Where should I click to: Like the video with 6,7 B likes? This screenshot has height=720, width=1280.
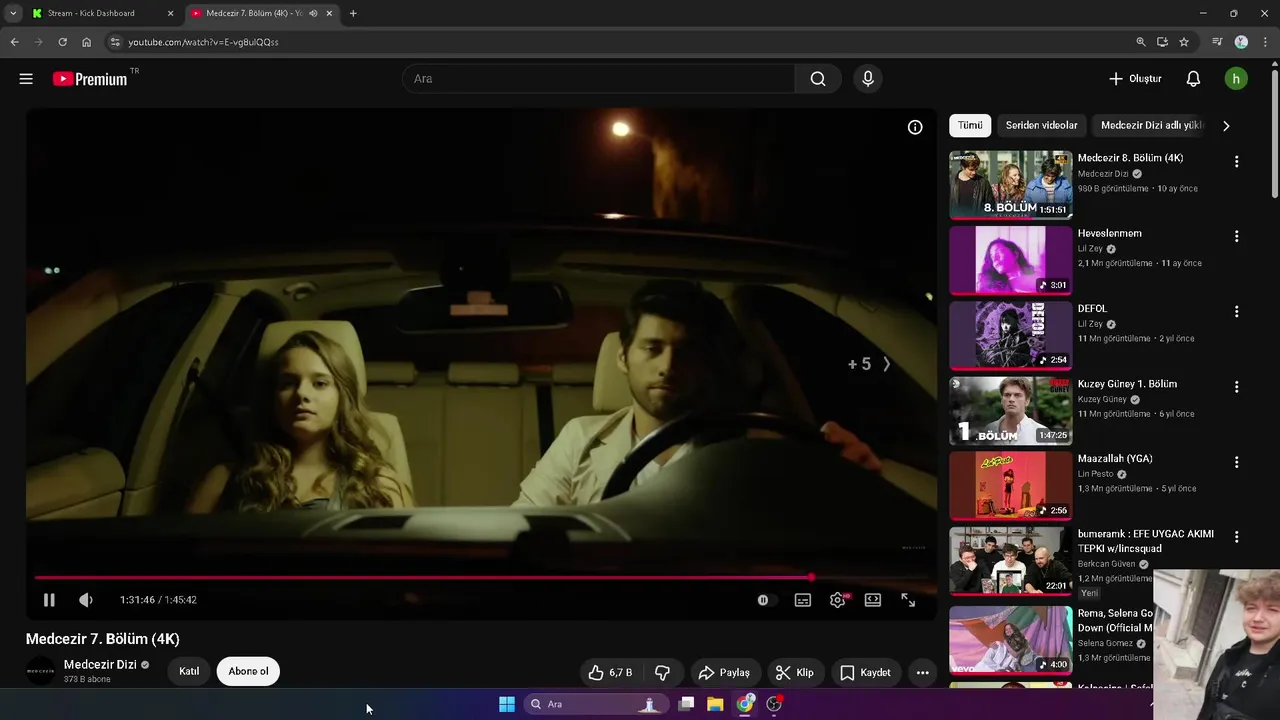point(610,672)
